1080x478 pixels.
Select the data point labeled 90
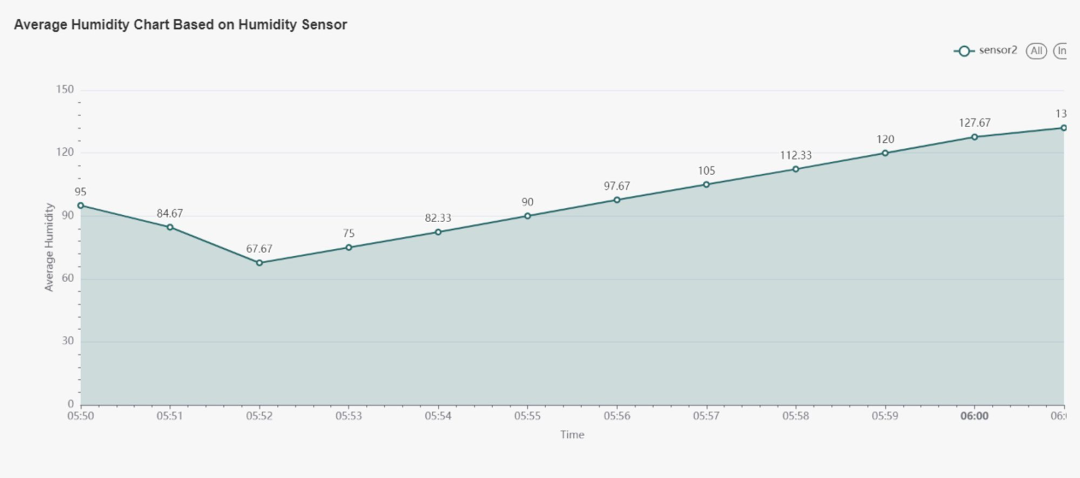pos(528,216)
